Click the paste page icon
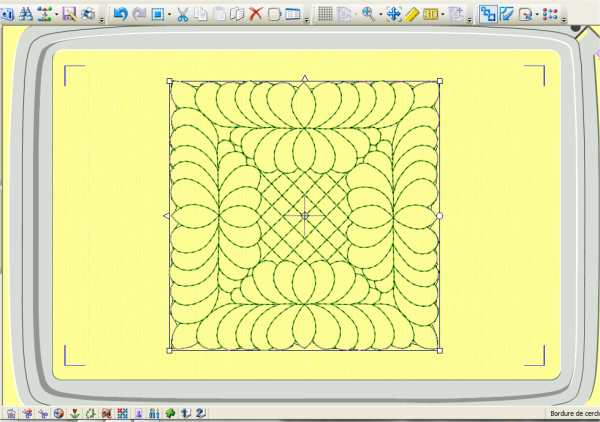Viewport: 600px width, 422px height. click(220, 15)
